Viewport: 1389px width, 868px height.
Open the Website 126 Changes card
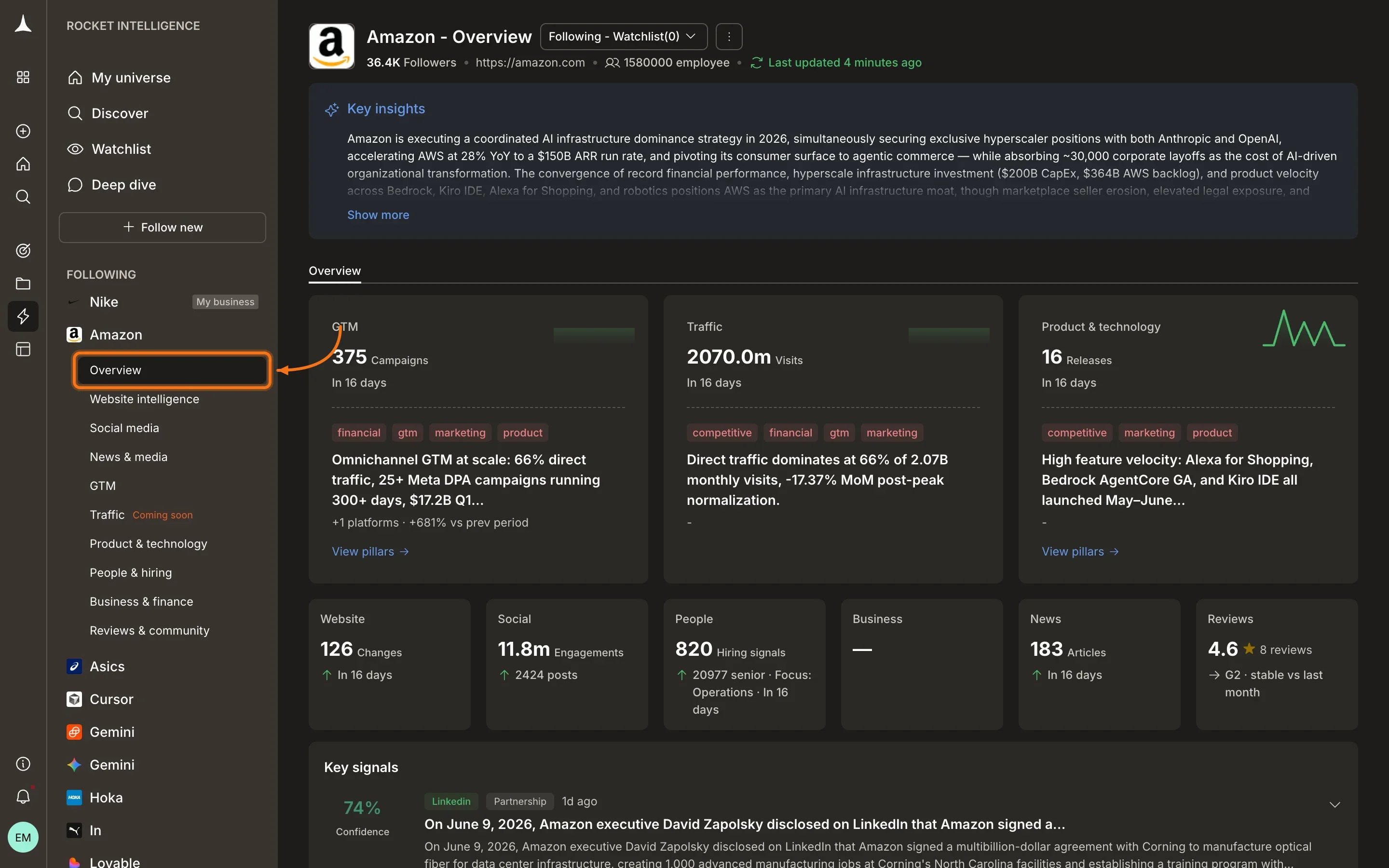(390, 665)
